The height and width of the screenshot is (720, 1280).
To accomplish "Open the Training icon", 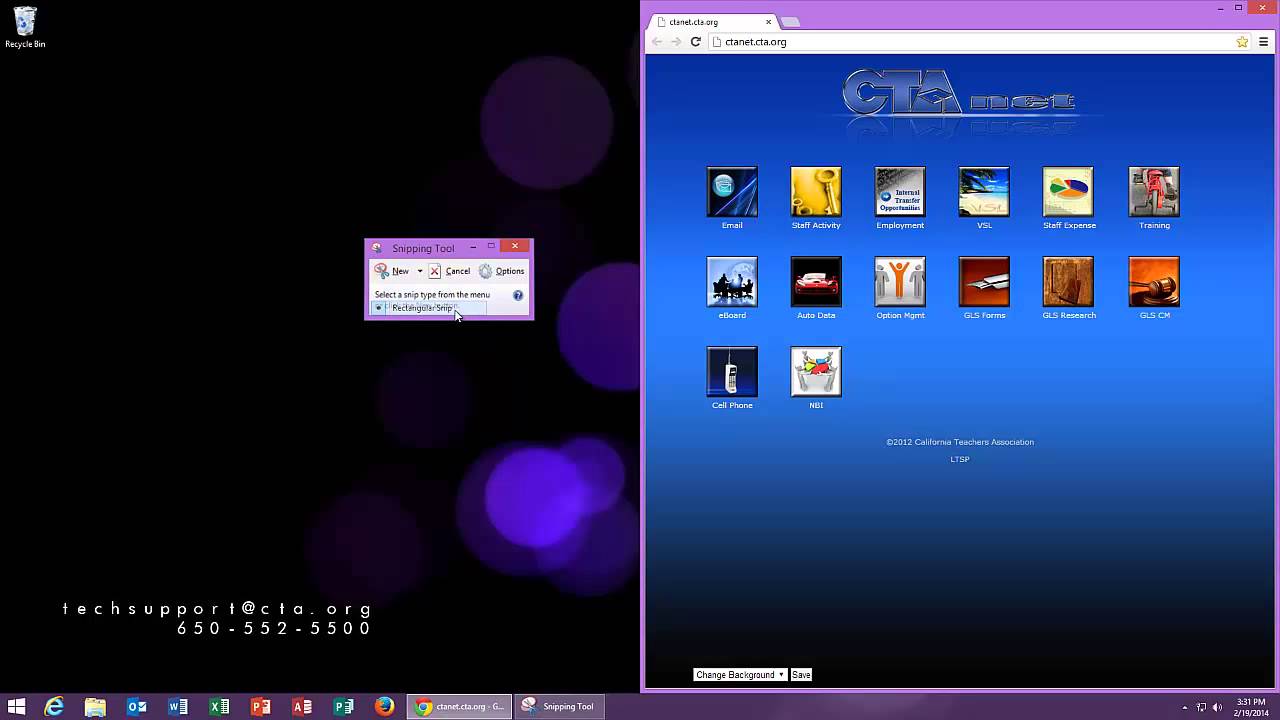I will click(1154, 192).
